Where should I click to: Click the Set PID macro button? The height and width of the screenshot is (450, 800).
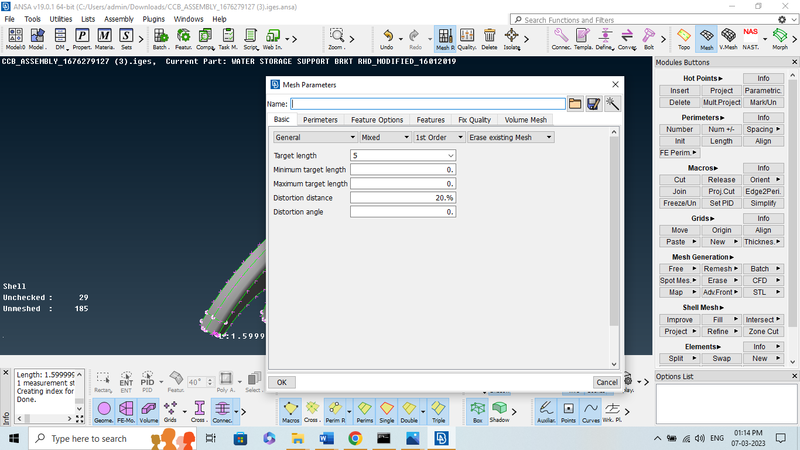[721, 203]
